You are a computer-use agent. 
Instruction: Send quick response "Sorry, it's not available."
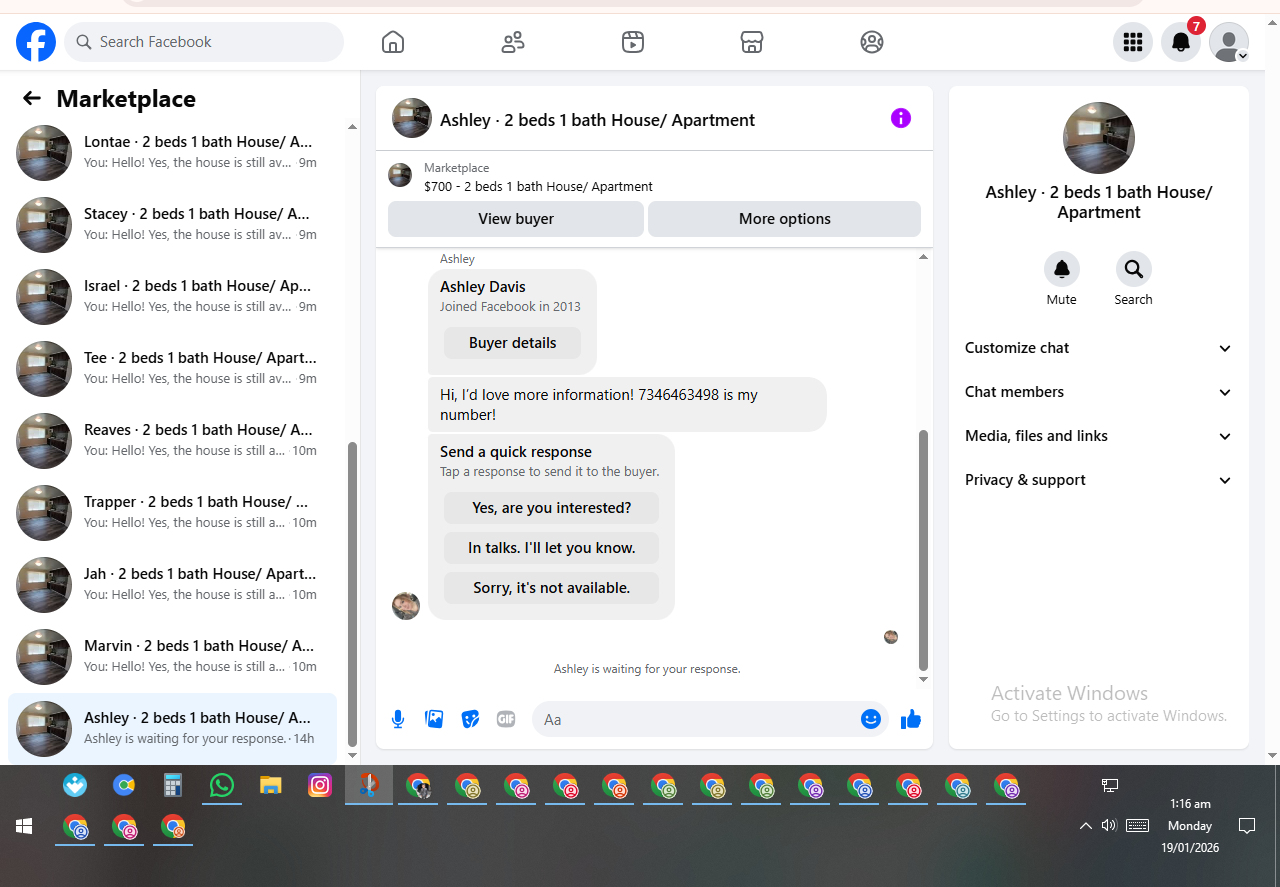tap(551, 588)
